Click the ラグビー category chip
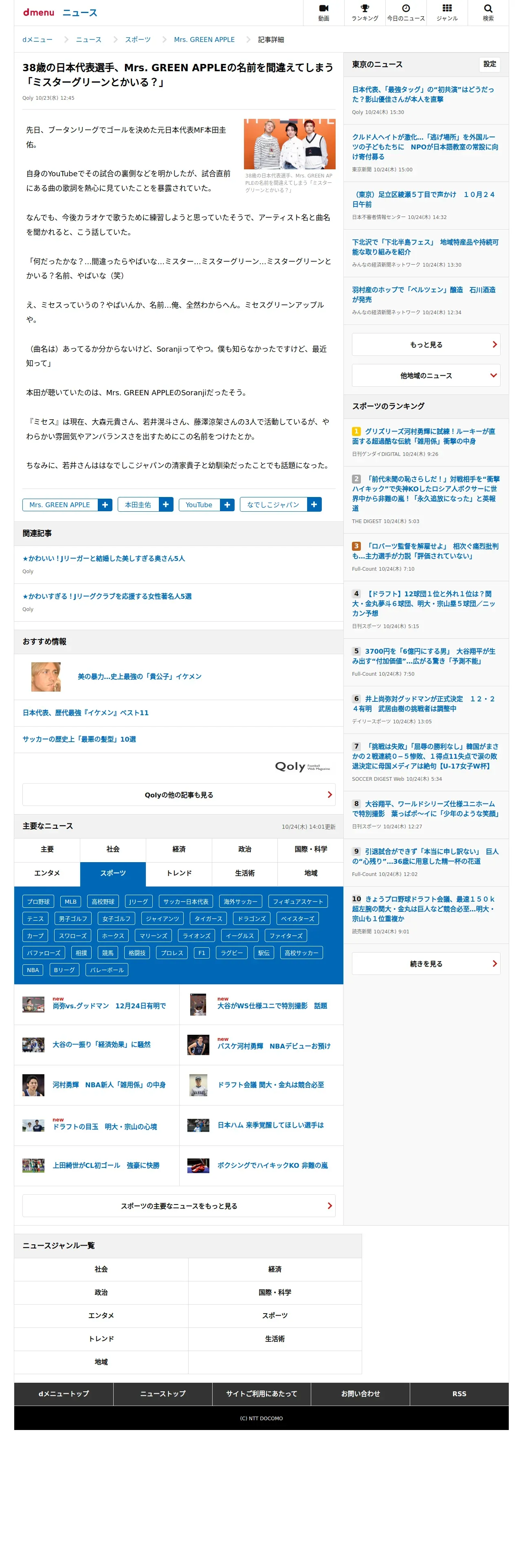The image size is (523, 1568). (231, 953)
